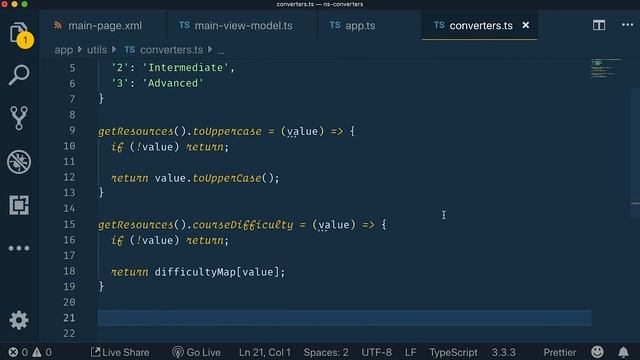
Task: Open the Debug panel
Action: point(19,162)
